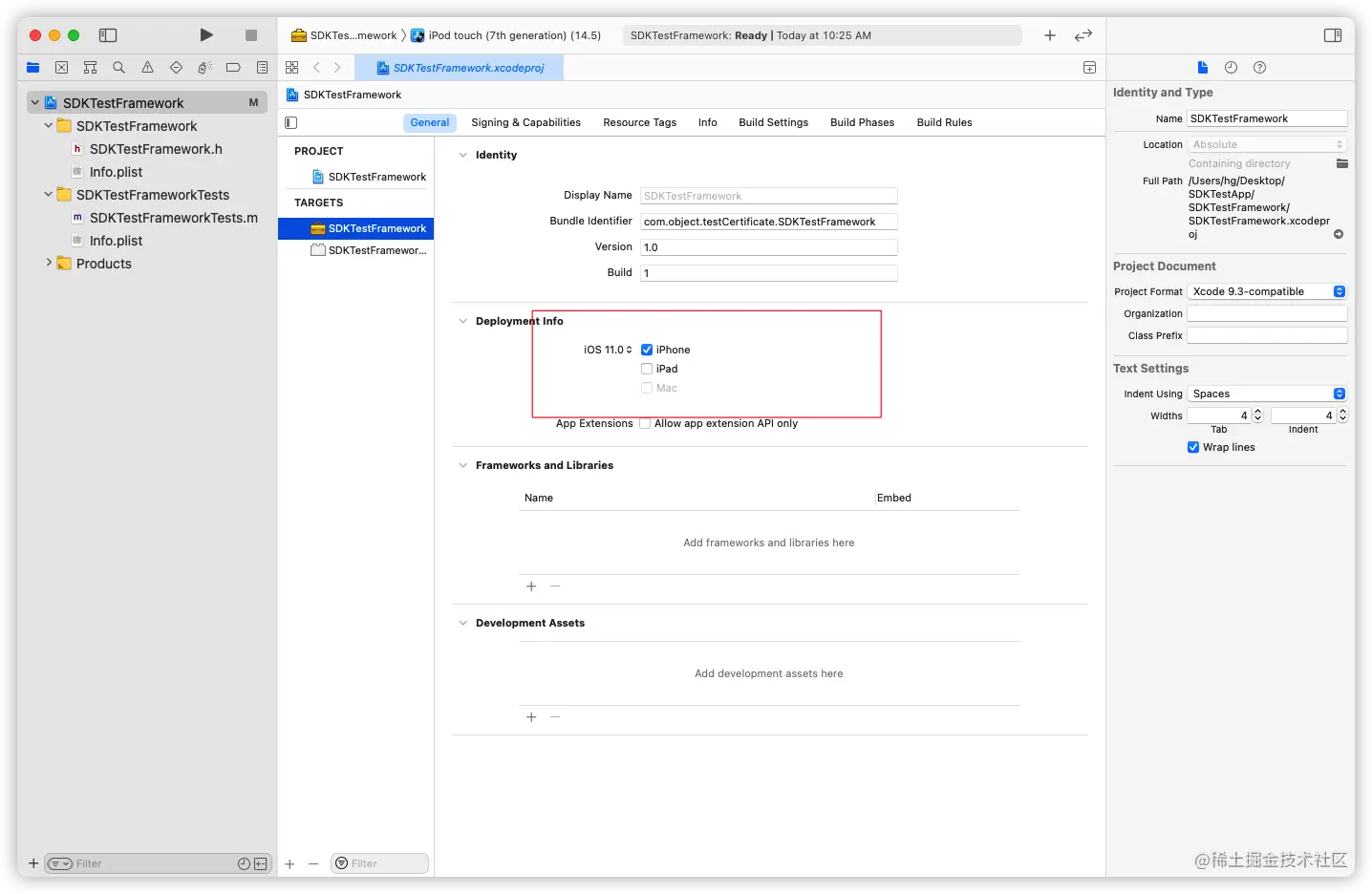
Task: Open the Report navigator
Action: click(x=262, y=68)
